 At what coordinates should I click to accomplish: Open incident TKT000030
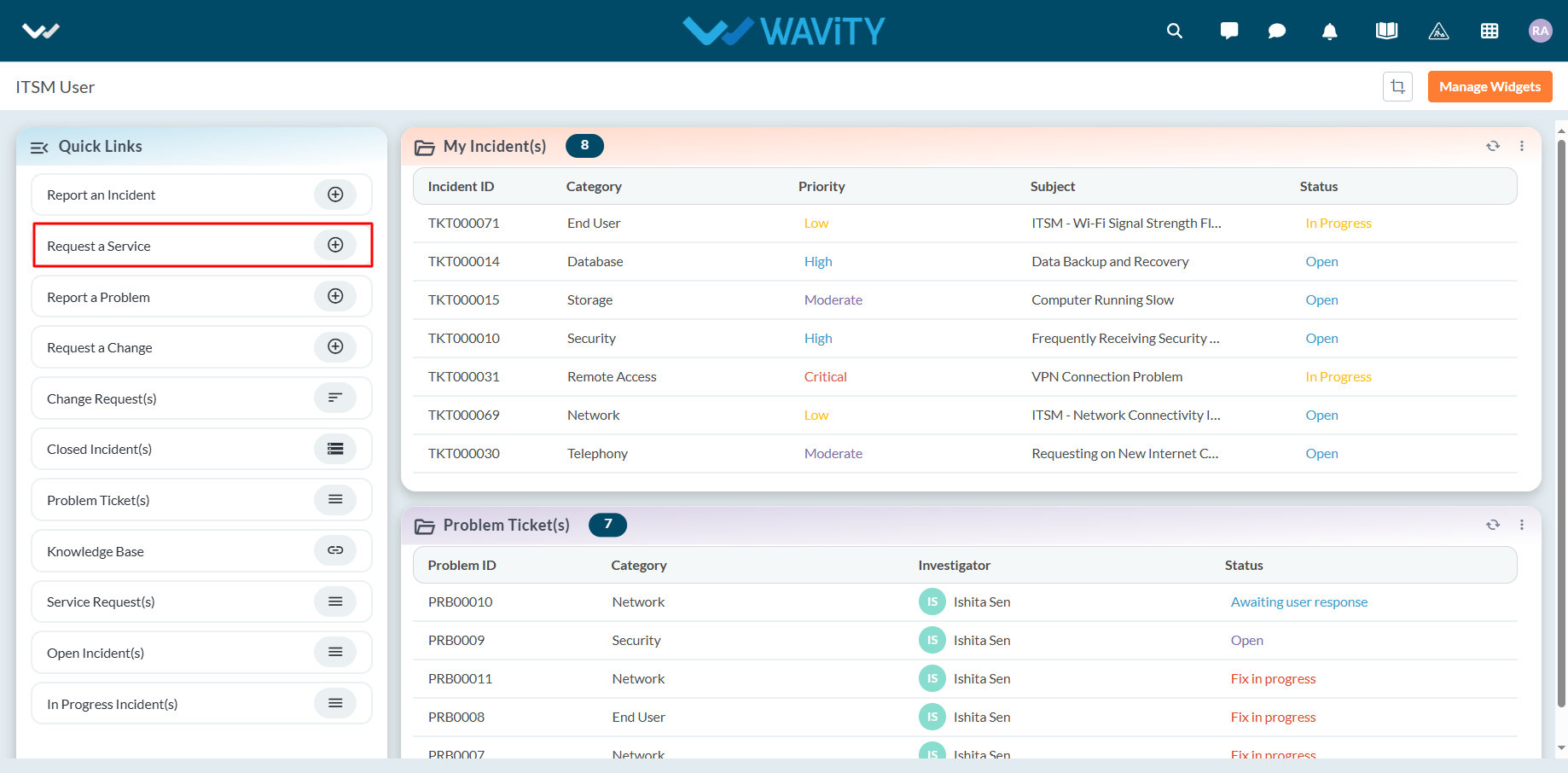point(463,453)
